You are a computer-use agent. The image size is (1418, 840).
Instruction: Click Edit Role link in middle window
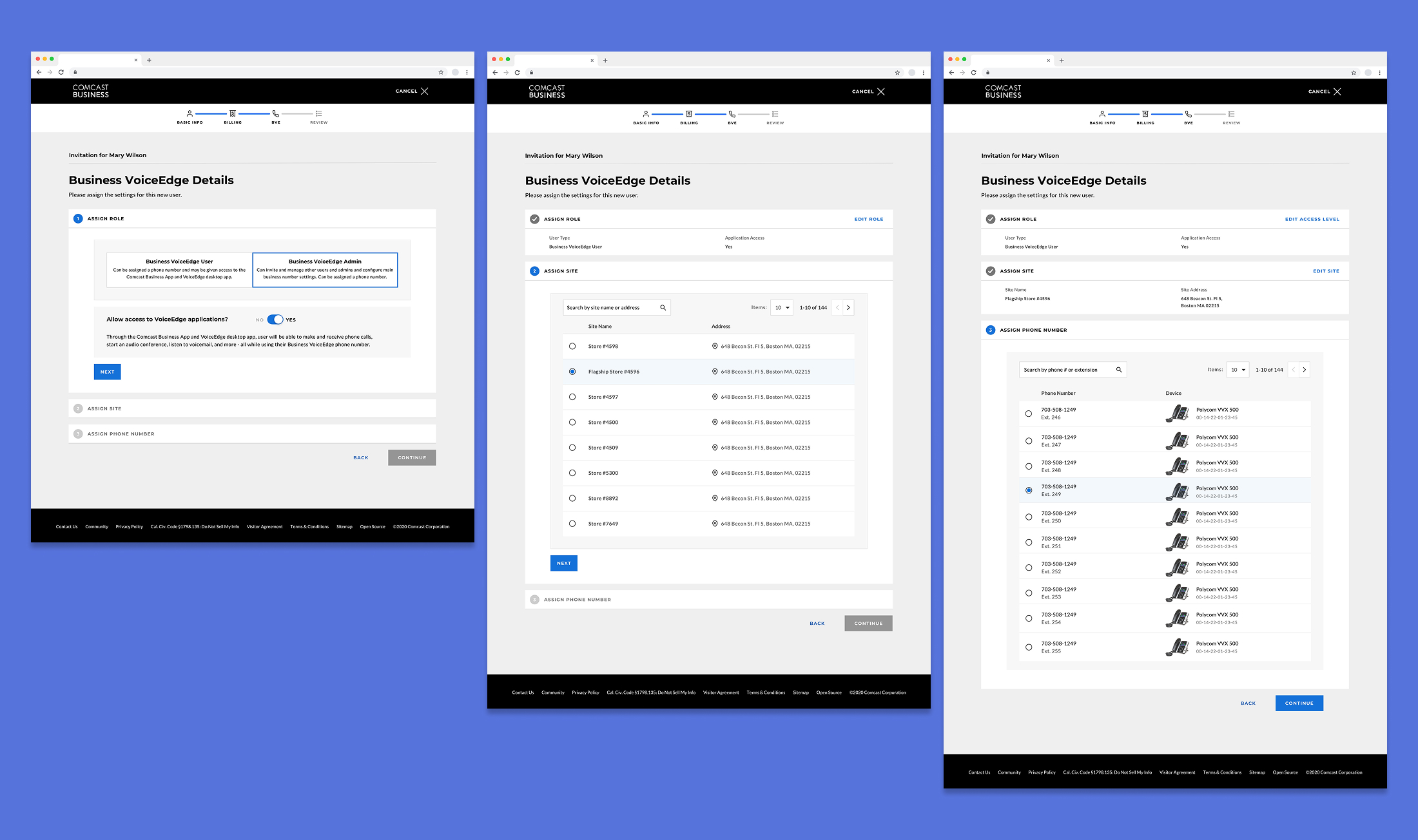[x=869, y=219]
